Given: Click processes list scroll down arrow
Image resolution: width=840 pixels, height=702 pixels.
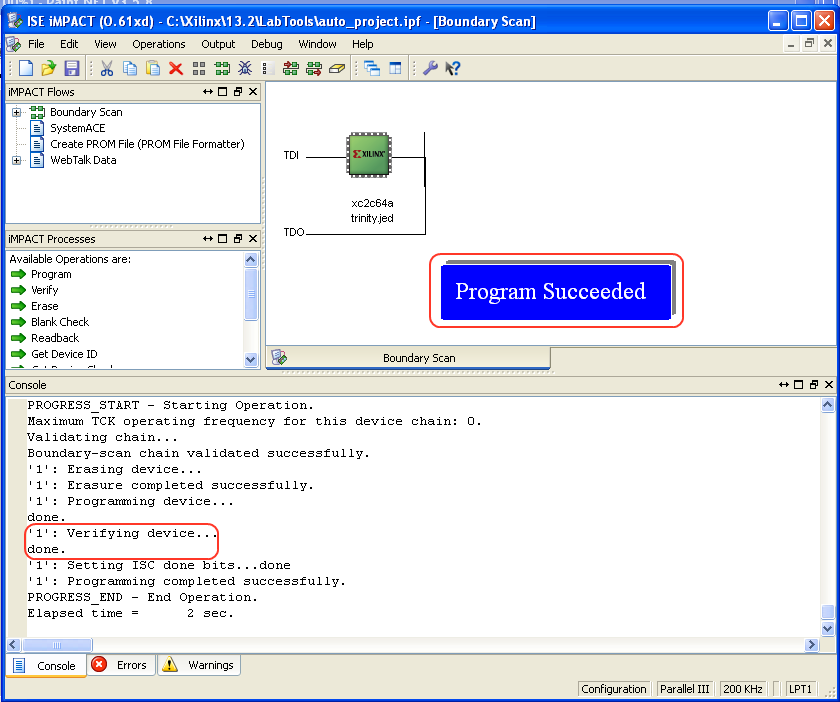Looking at the screenshot, I should click(x=251, y=360).
